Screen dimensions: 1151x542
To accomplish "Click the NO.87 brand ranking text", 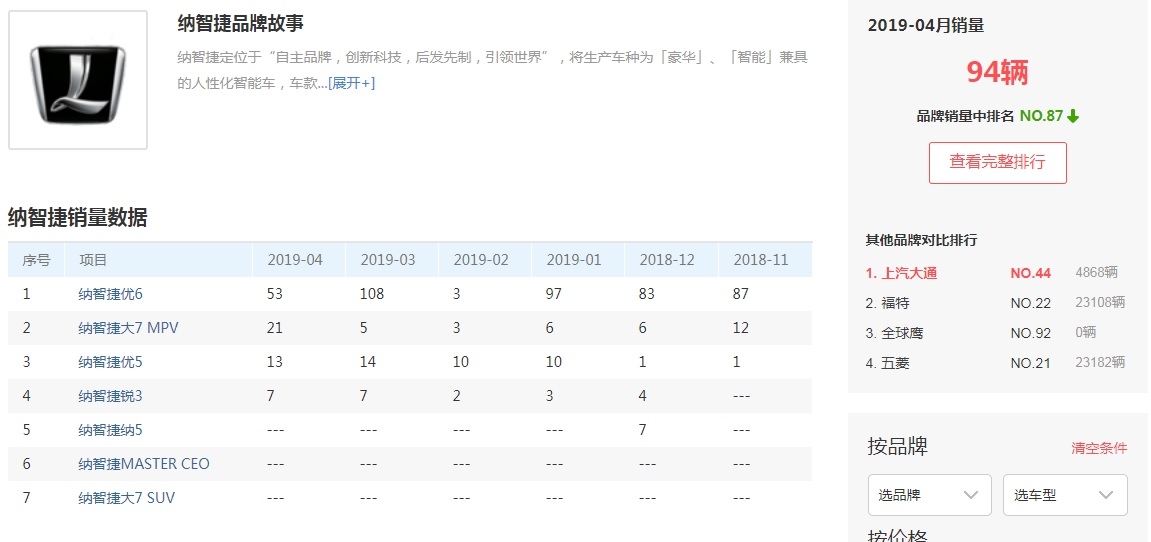I will (1041, 116).
